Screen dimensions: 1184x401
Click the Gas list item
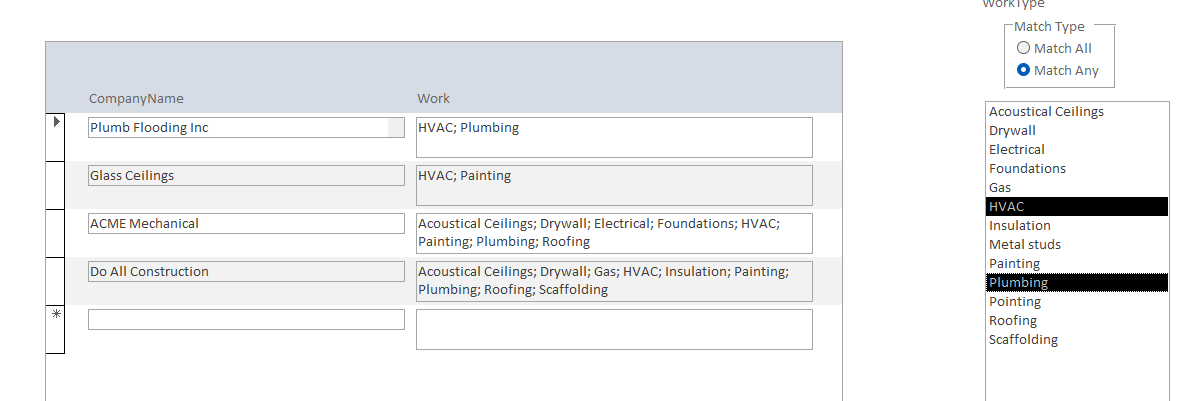pos(1000,187)
